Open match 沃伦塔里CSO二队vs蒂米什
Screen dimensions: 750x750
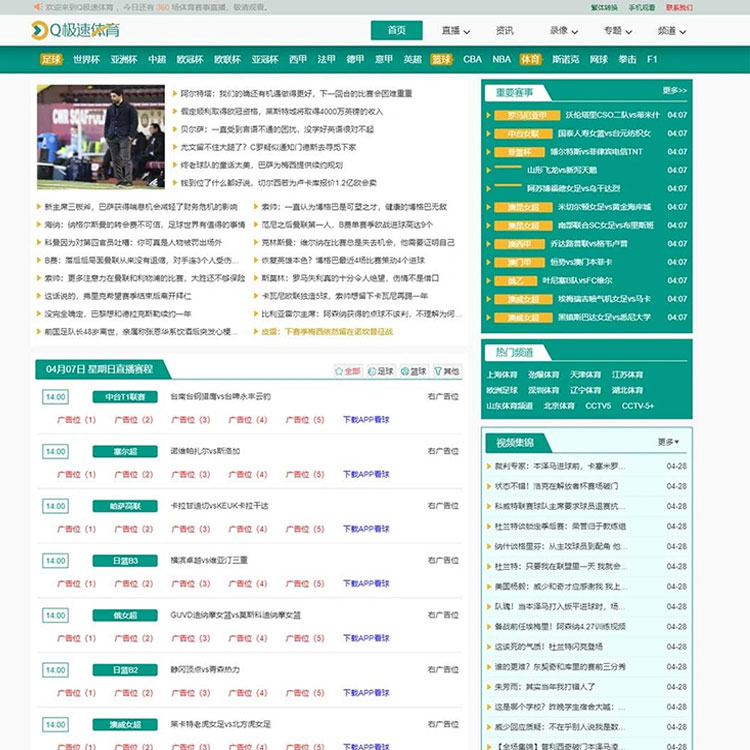[x=612, y=115]
